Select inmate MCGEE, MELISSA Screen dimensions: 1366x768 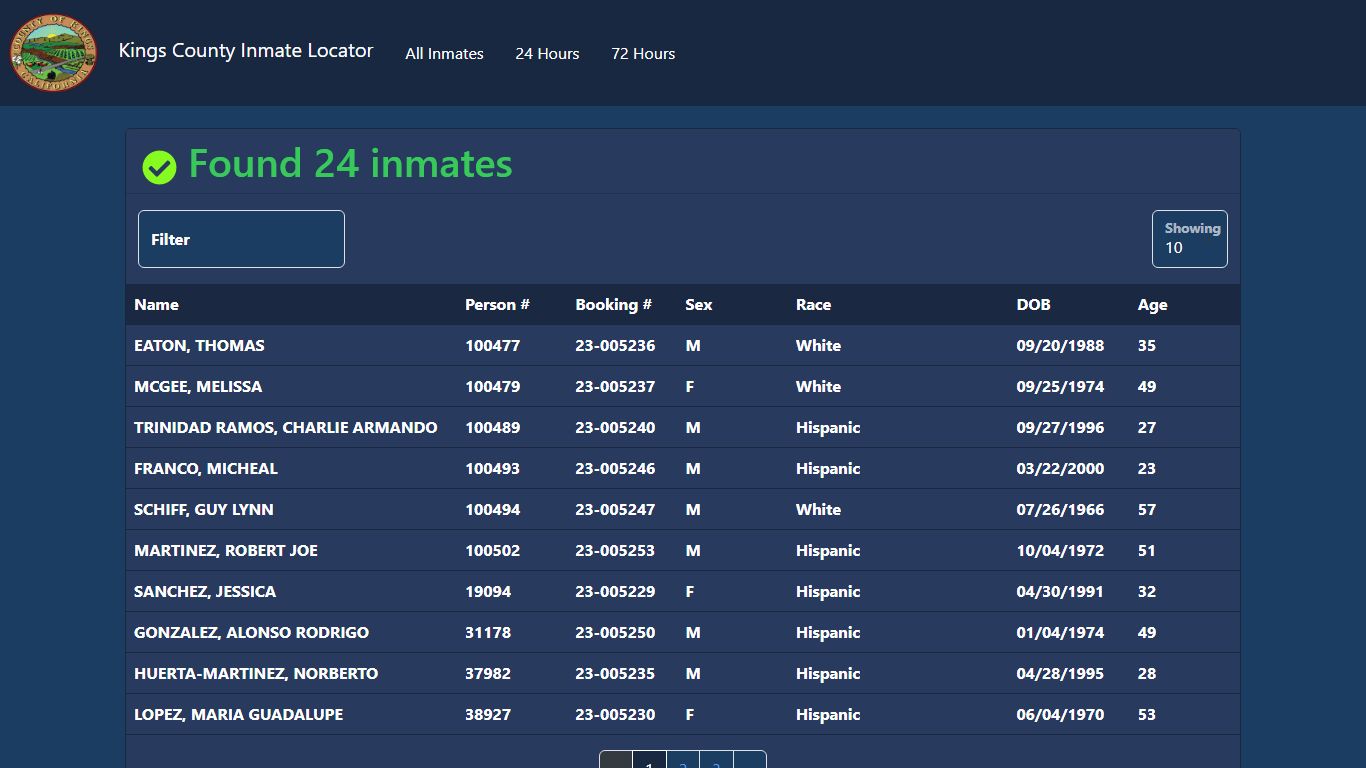point(198,387)
